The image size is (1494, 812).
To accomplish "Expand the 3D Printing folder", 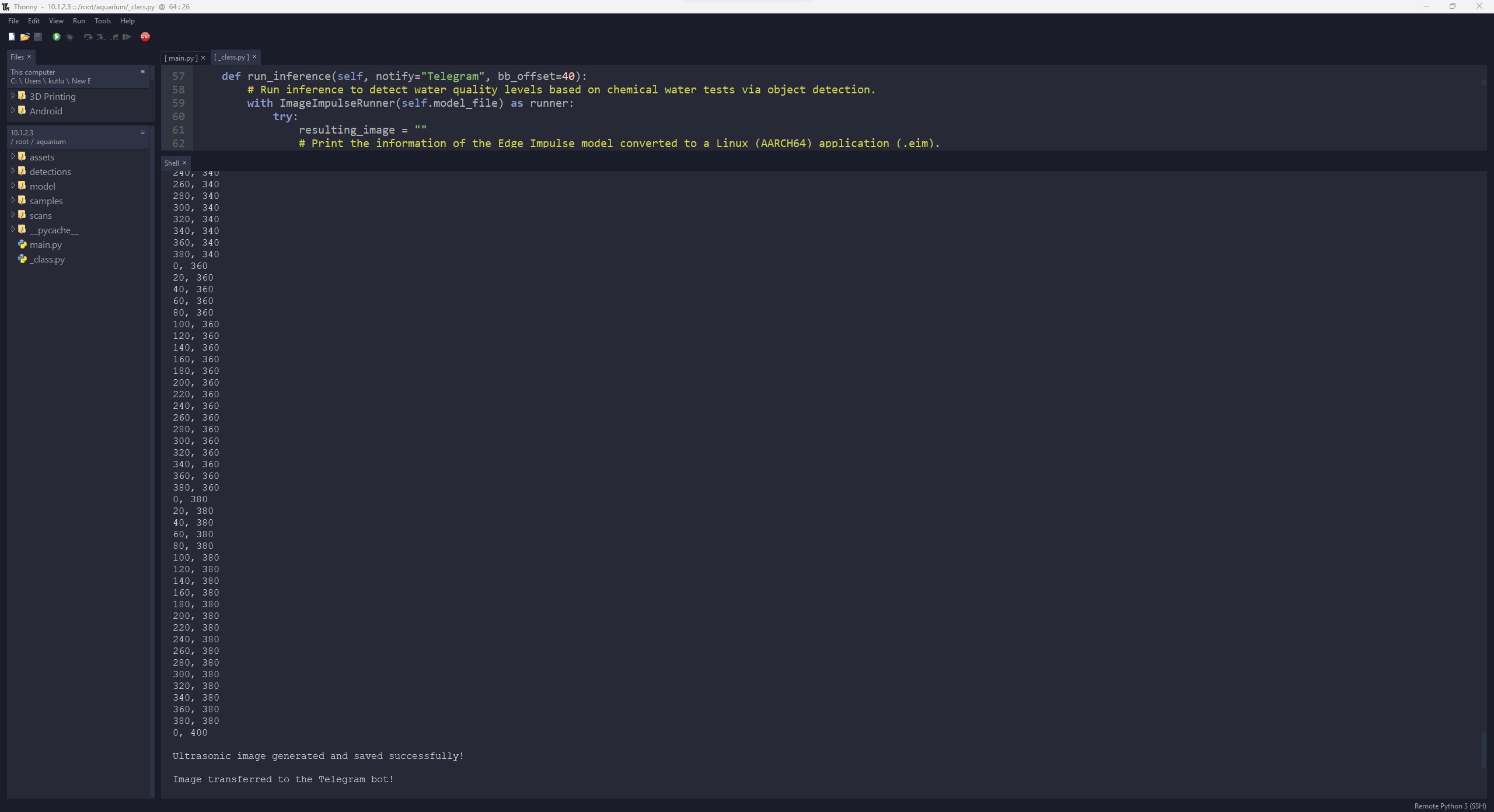I will 13,96.
